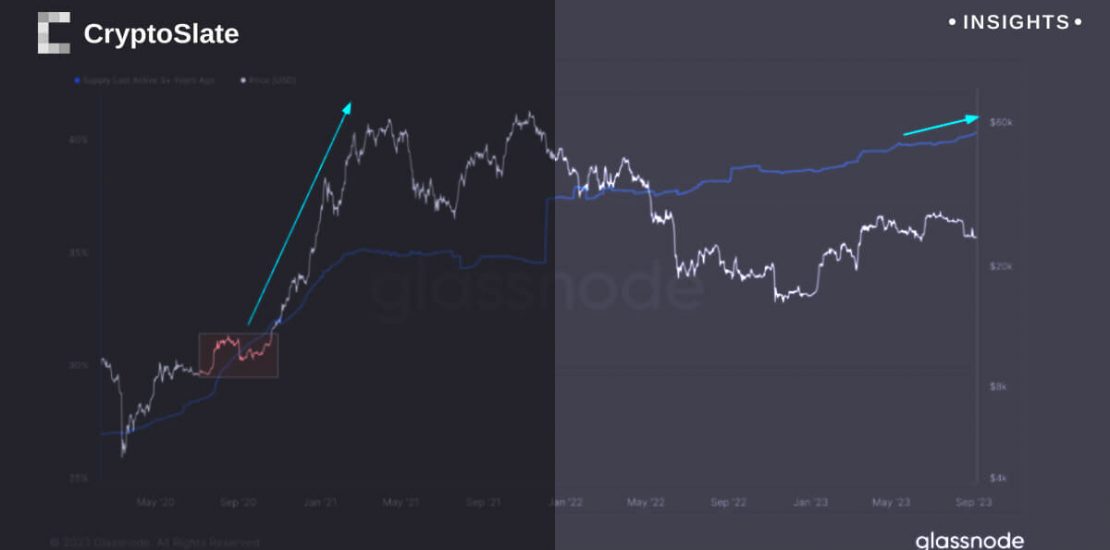Select the May '20 date on x-axis

(153, 502)
